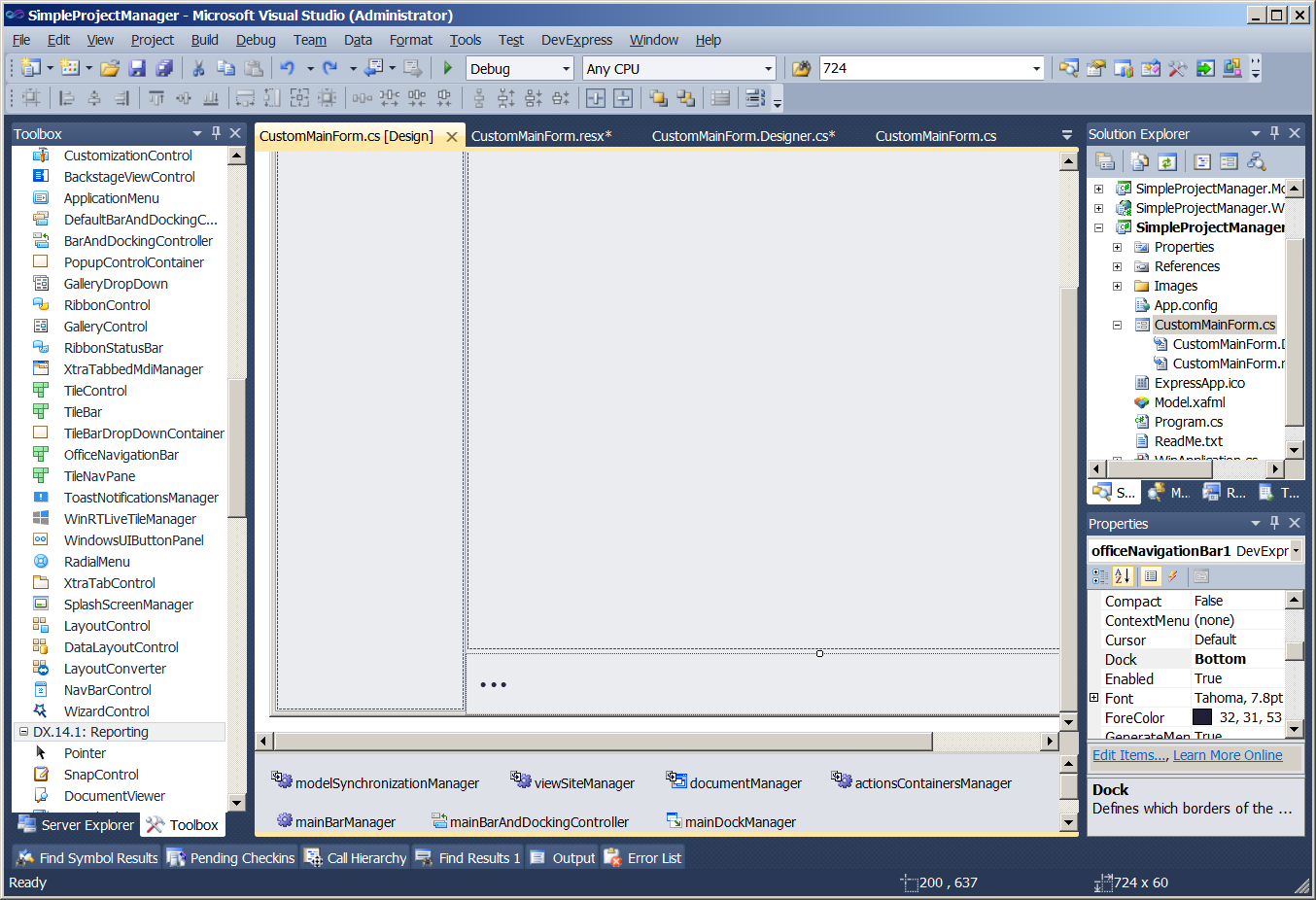Click the ForeColor color swatch

coord(1202,717)
